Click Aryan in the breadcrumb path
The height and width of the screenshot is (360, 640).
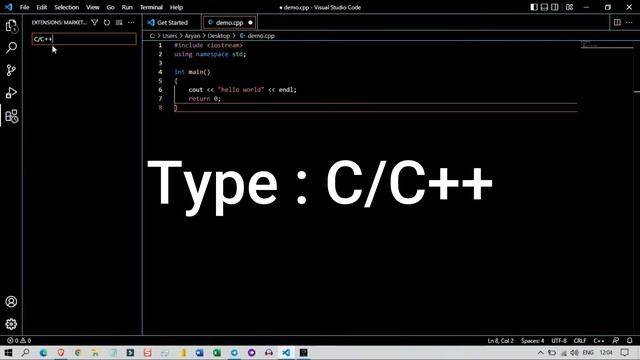click(192, 36)
